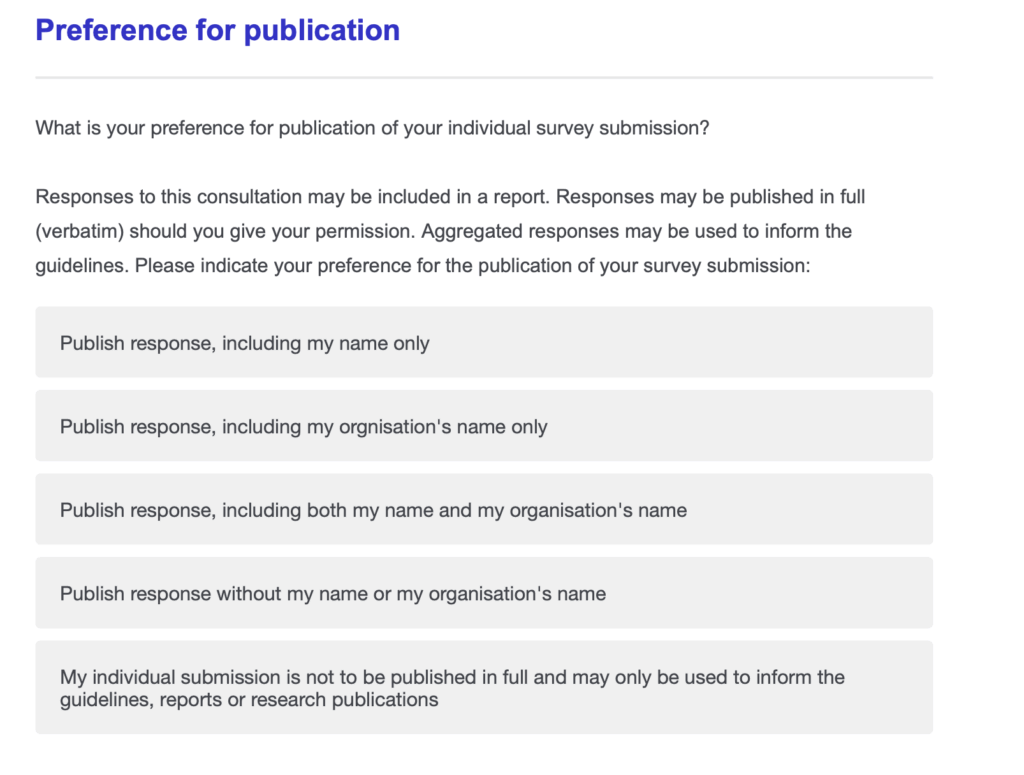The image size is (1024, 775).
Task: Click "guidelines, reports or research publications" line
Action: click(x=249, y=700)
